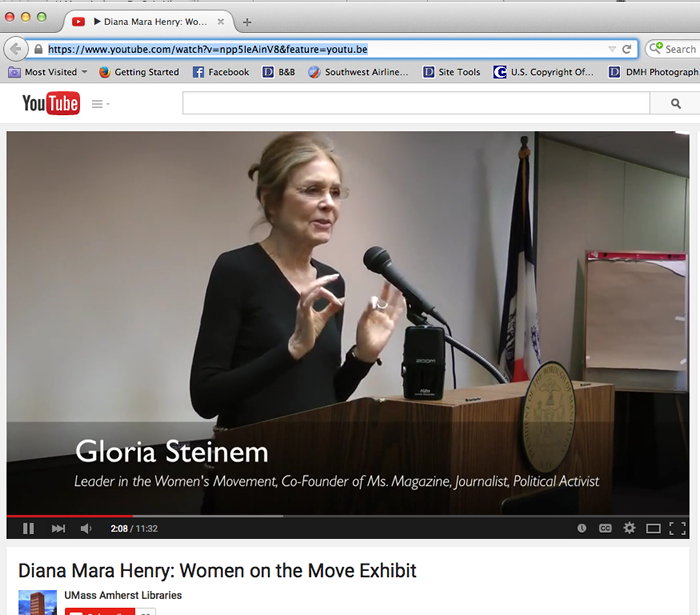Expand the YouTube guide menu
This screenshot has width=700, height=615.
coord(100,104)
